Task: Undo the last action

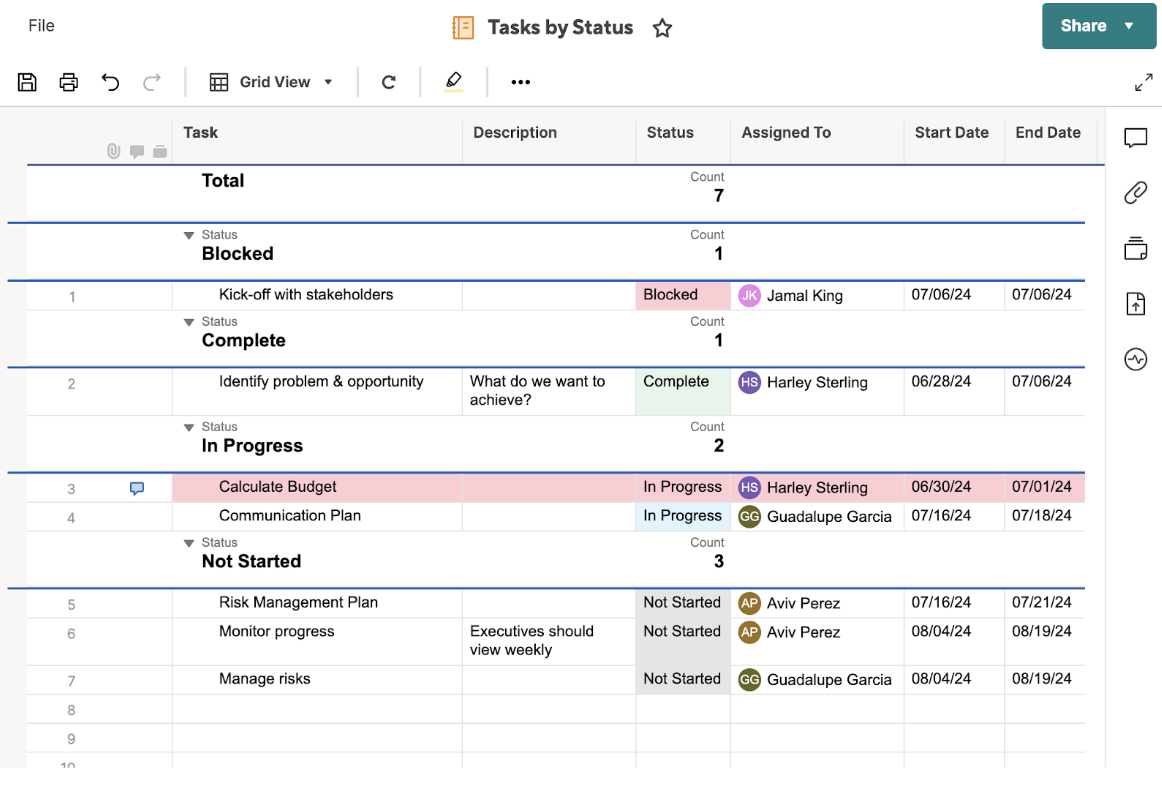Action: 110,82
